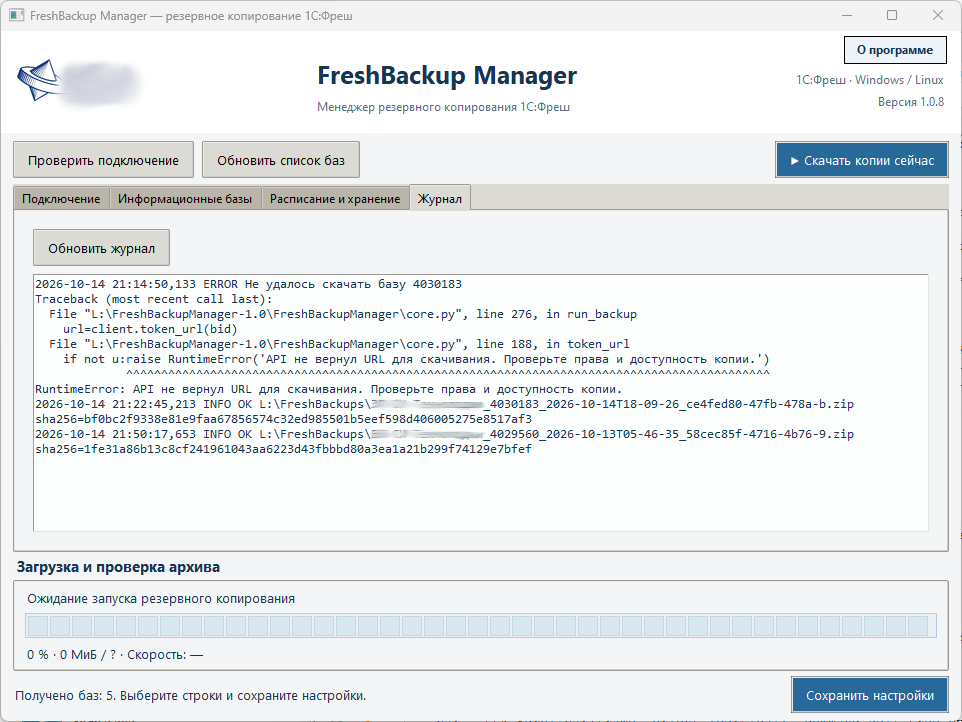This screenshot has height=722, width=962.
Task: Click «Обновить список баз» button
Action: tap(281, 160)
